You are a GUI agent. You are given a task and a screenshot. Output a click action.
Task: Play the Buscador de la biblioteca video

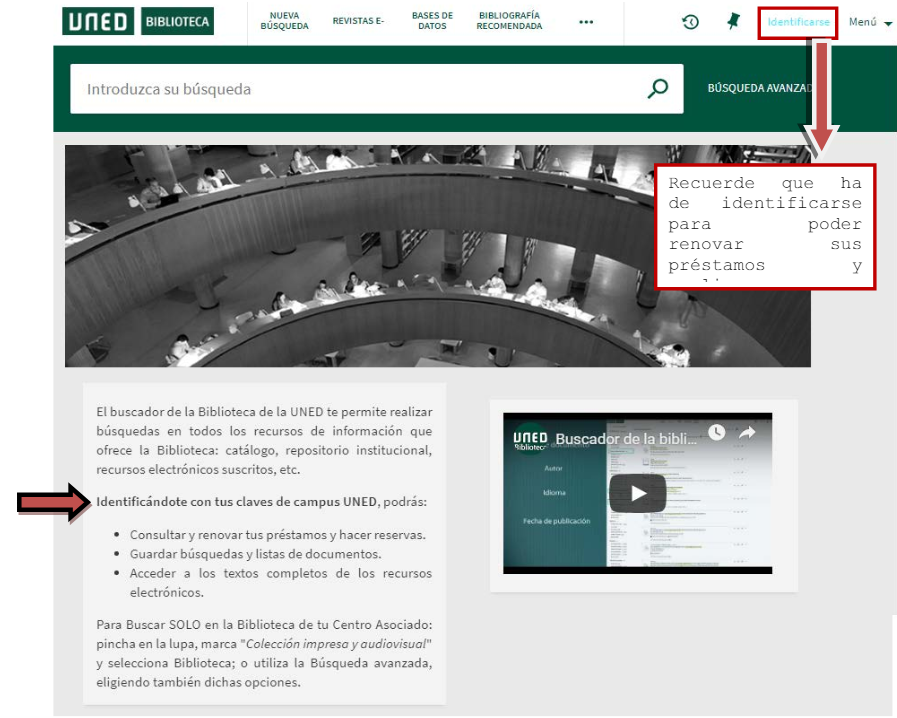[637, 492]
